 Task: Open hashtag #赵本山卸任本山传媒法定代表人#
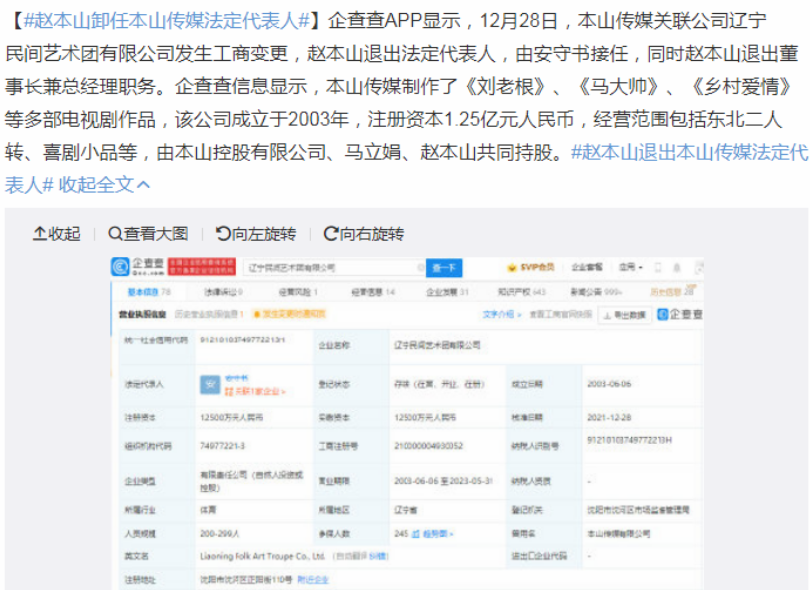167,21
